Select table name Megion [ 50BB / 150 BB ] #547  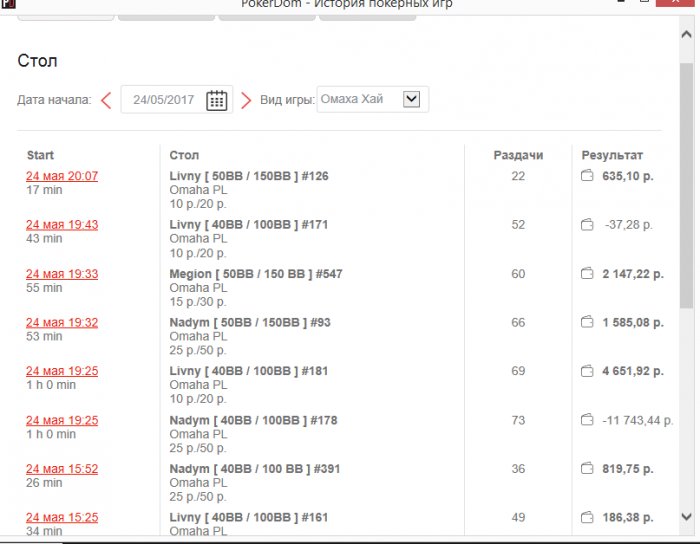pyautogui.click(x=256, y=274)
